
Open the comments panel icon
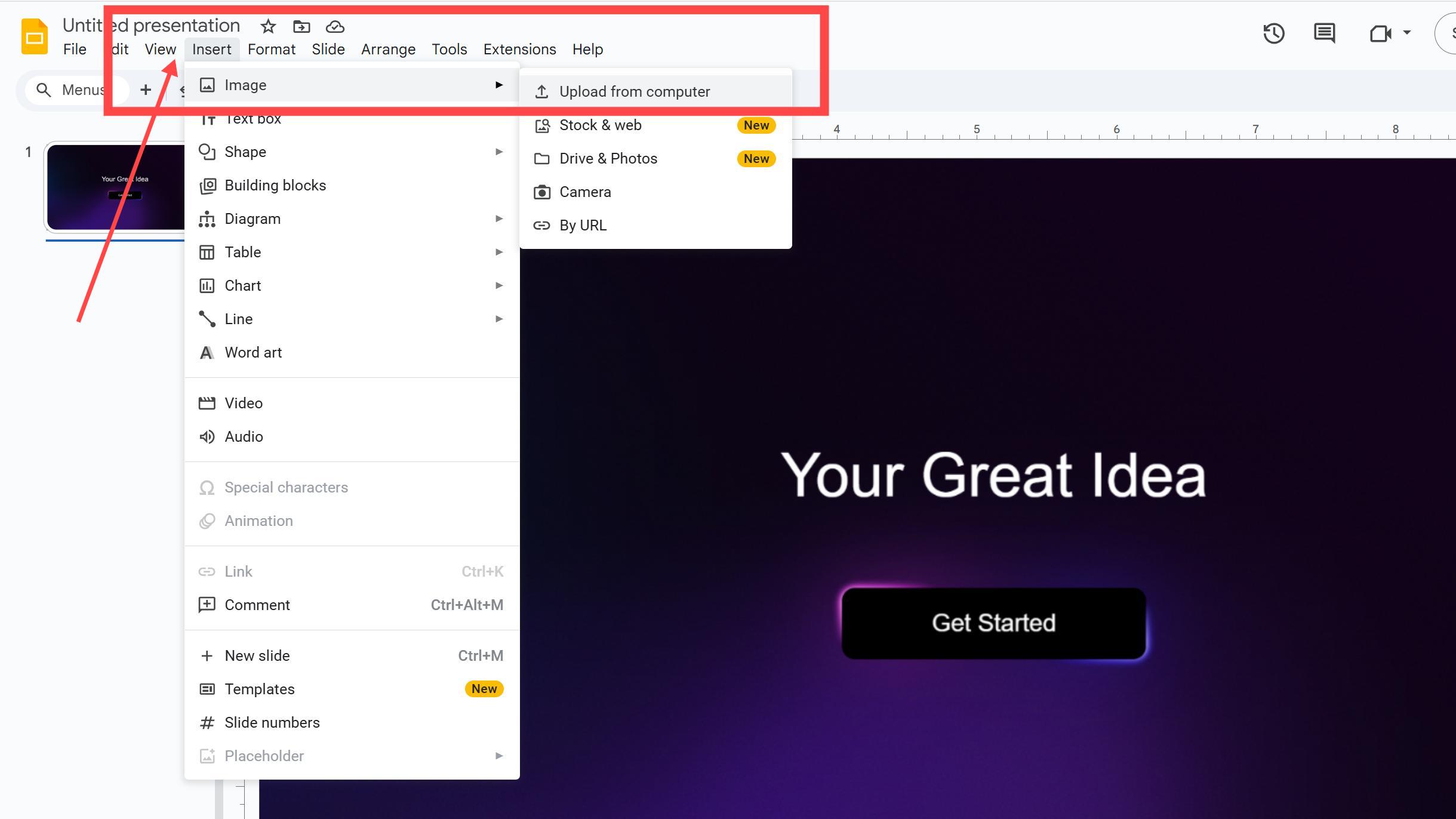click(1324, 33)
